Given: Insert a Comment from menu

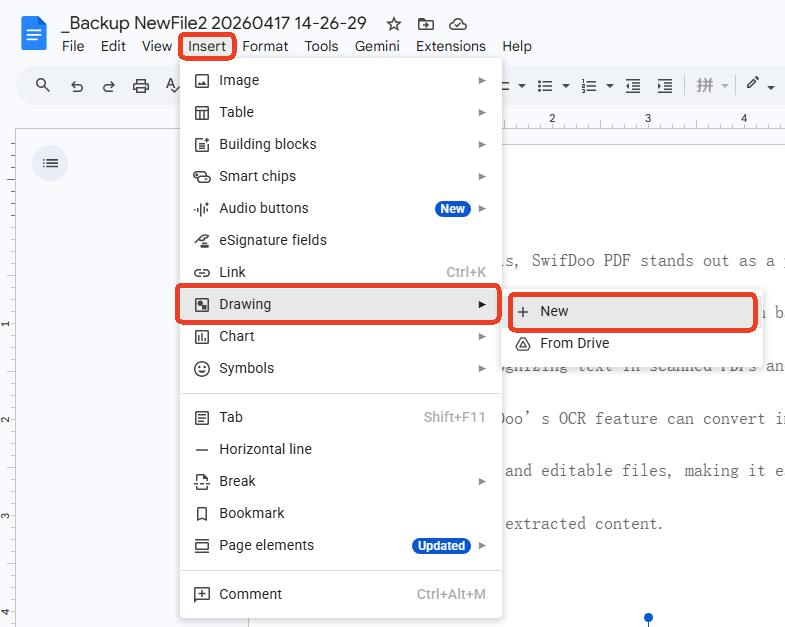Looking at the screenshot, I should (x=340, y=594).
